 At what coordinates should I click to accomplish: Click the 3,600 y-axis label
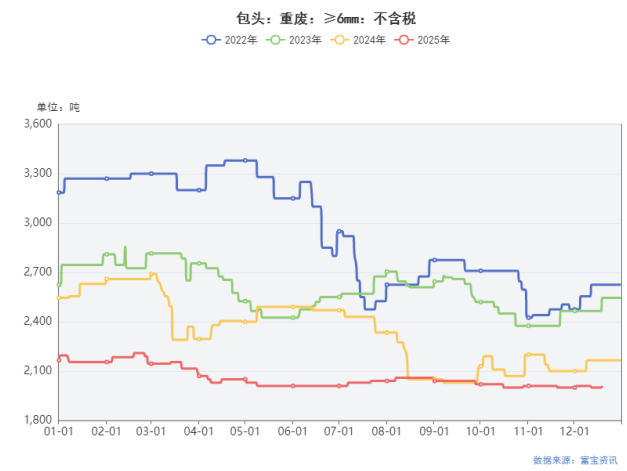point(37,124)
